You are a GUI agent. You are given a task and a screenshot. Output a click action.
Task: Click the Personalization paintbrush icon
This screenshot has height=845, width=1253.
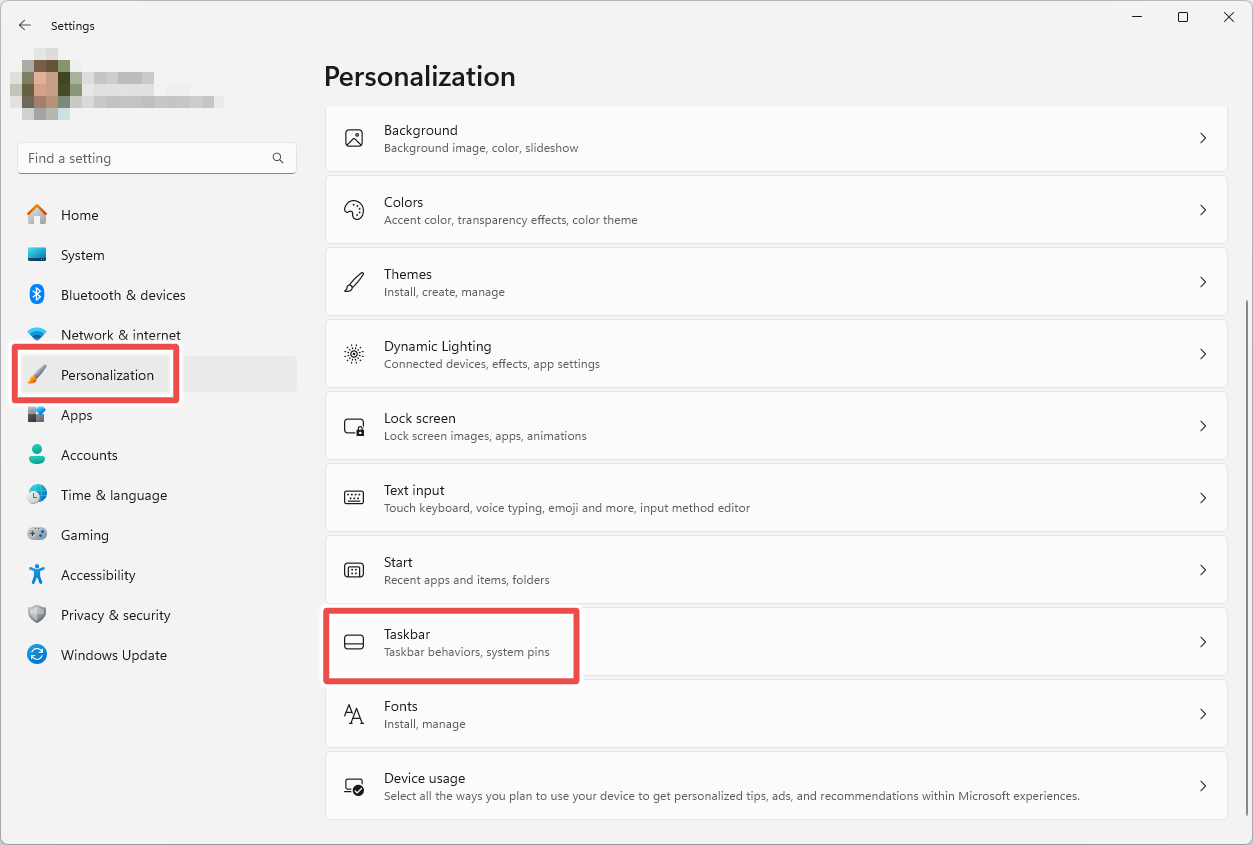tap(37, 375)
